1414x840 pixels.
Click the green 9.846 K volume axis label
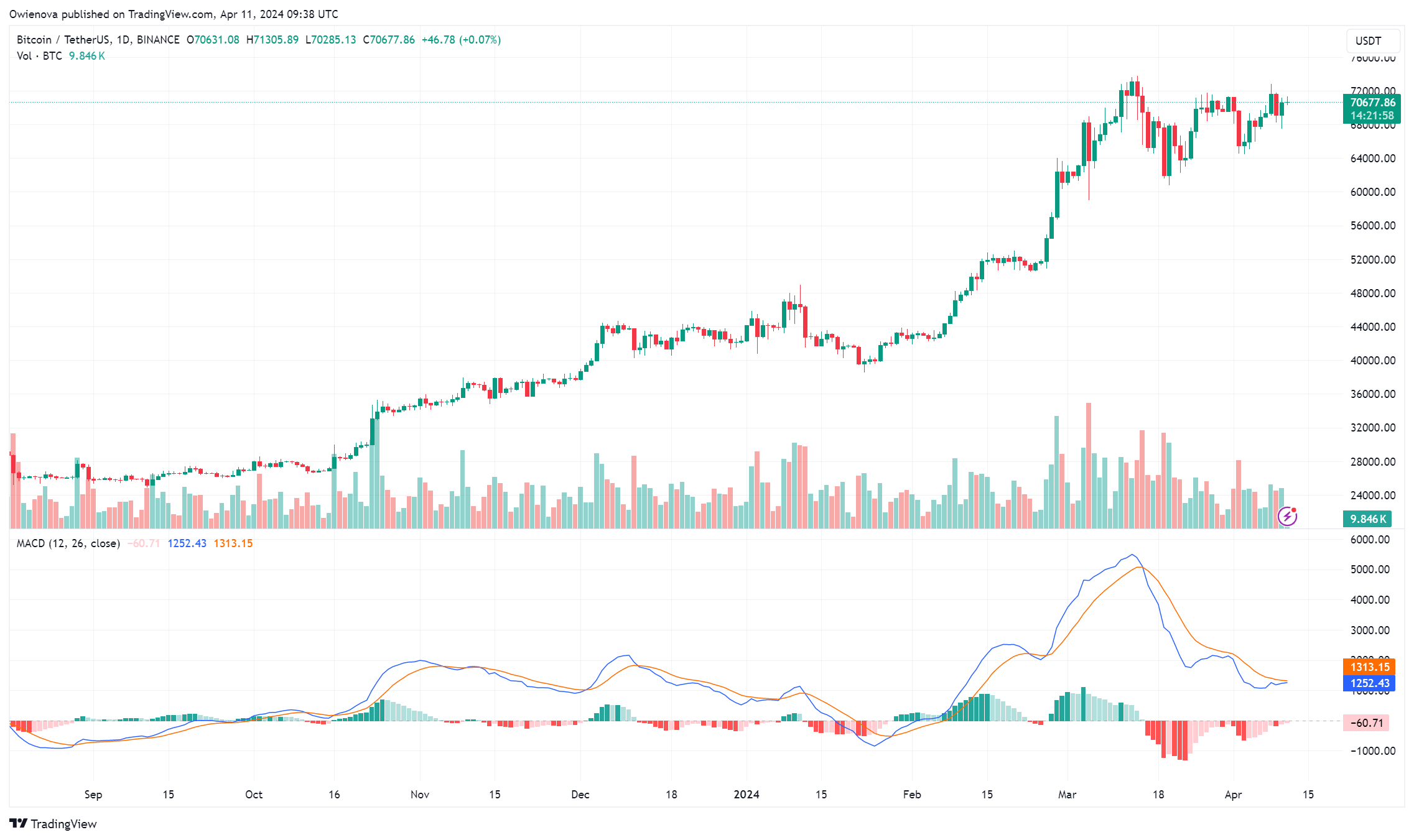[x=1368, y=519]
